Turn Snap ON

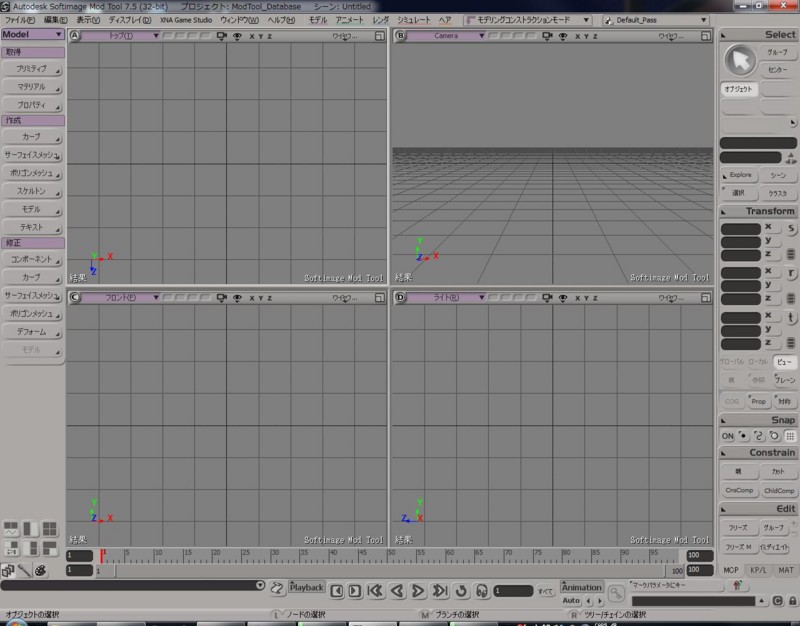click(728, 436)
